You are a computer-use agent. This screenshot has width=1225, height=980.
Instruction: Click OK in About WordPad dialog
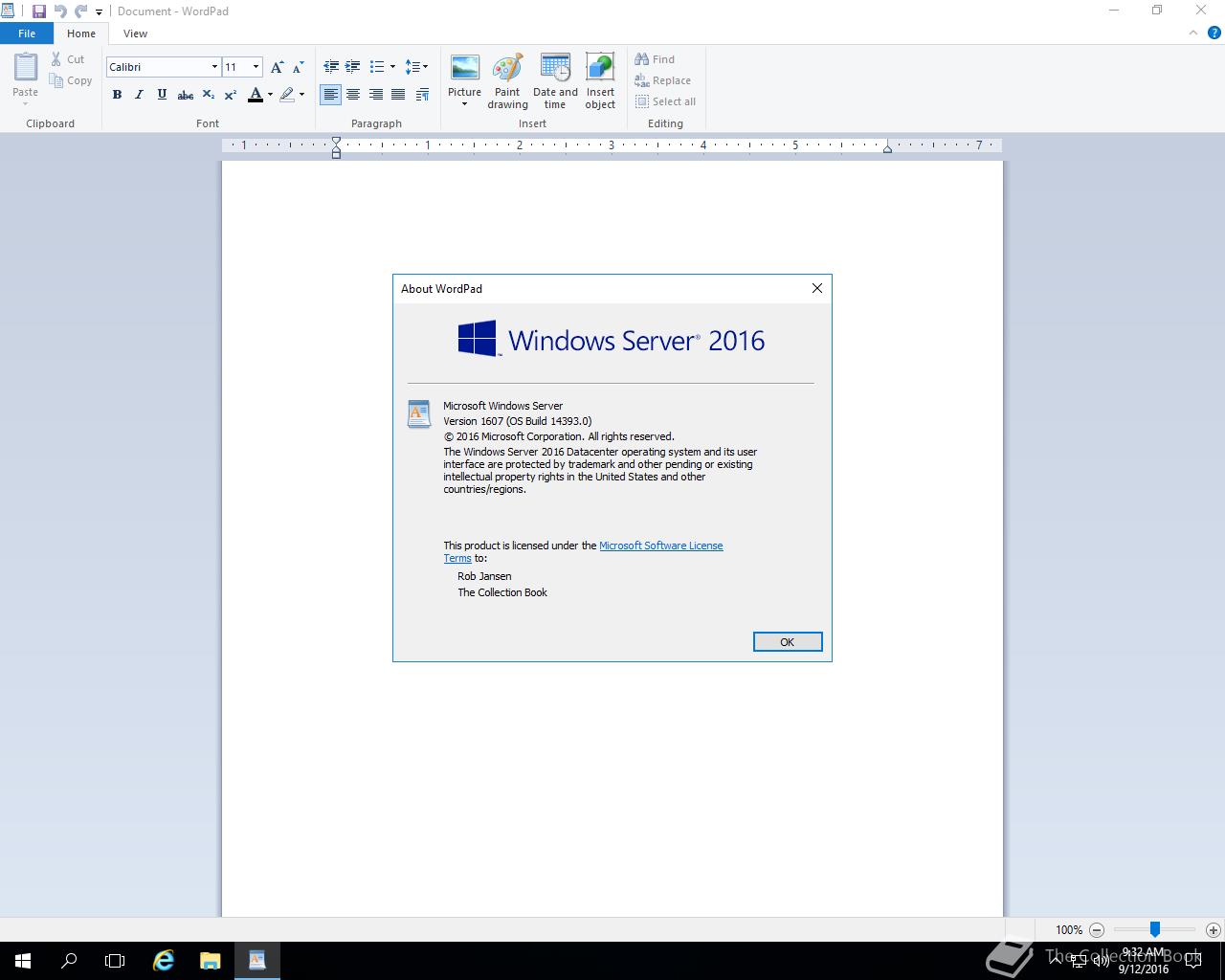click(x=788, y=642)
